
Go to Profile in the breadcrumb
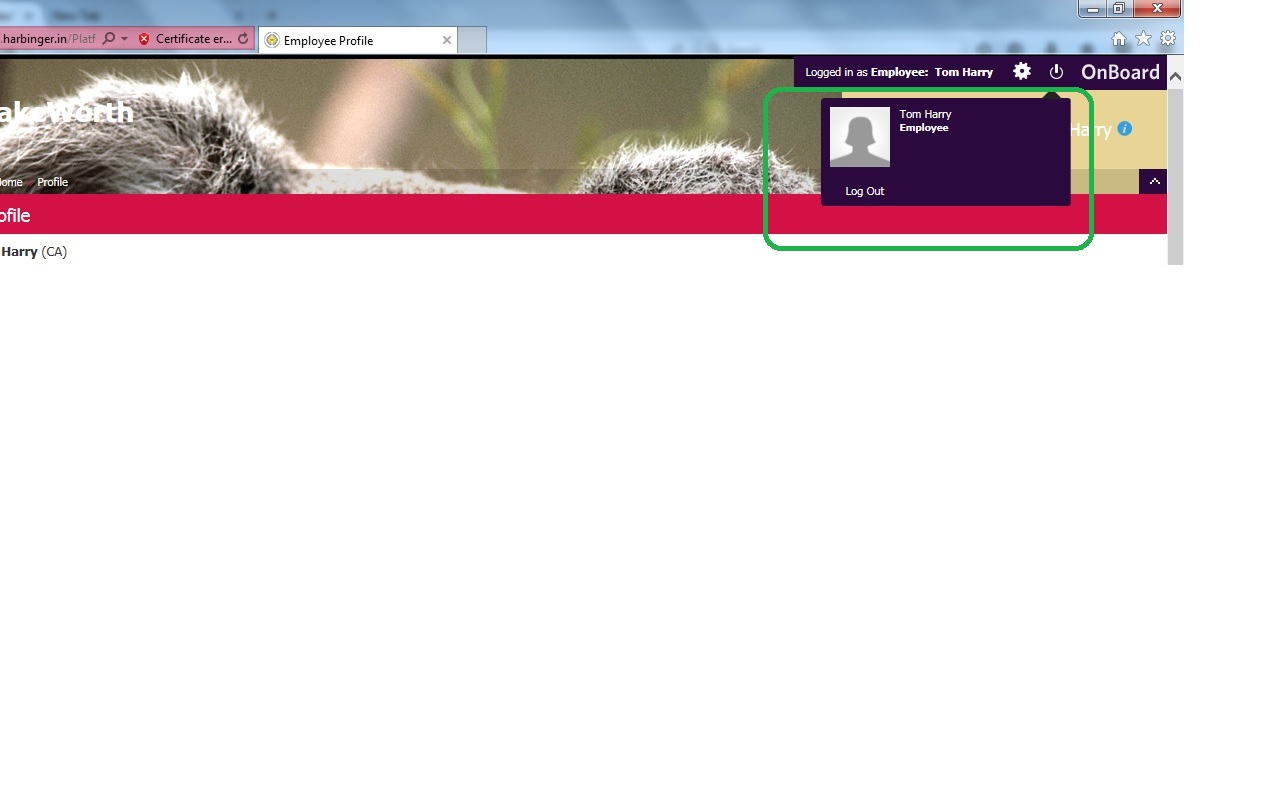click(52, 182)
